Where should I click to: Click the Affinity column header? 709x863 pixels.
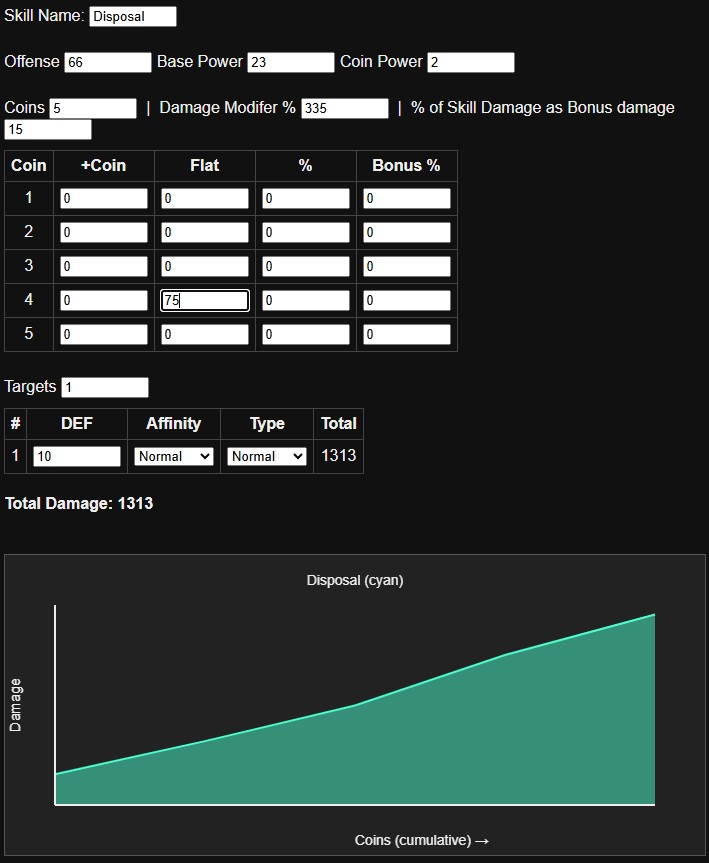[173, 424]
